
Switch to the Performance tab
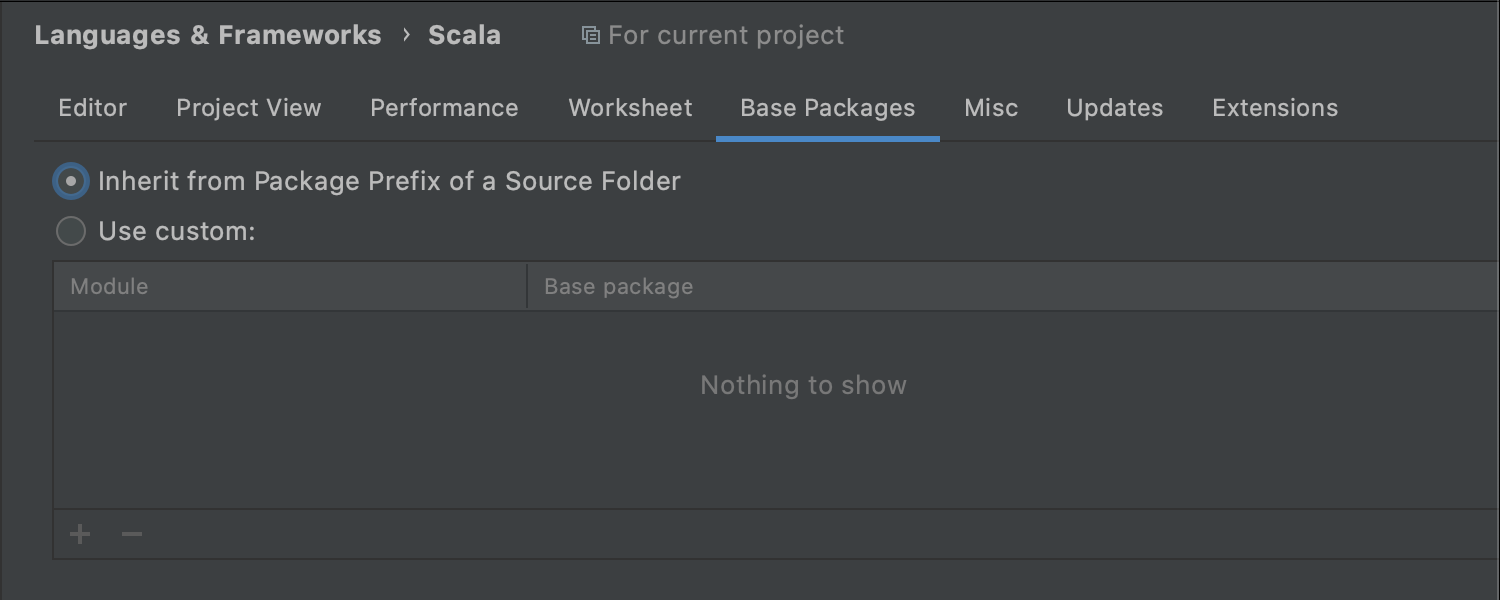click(x=444, y=108)
